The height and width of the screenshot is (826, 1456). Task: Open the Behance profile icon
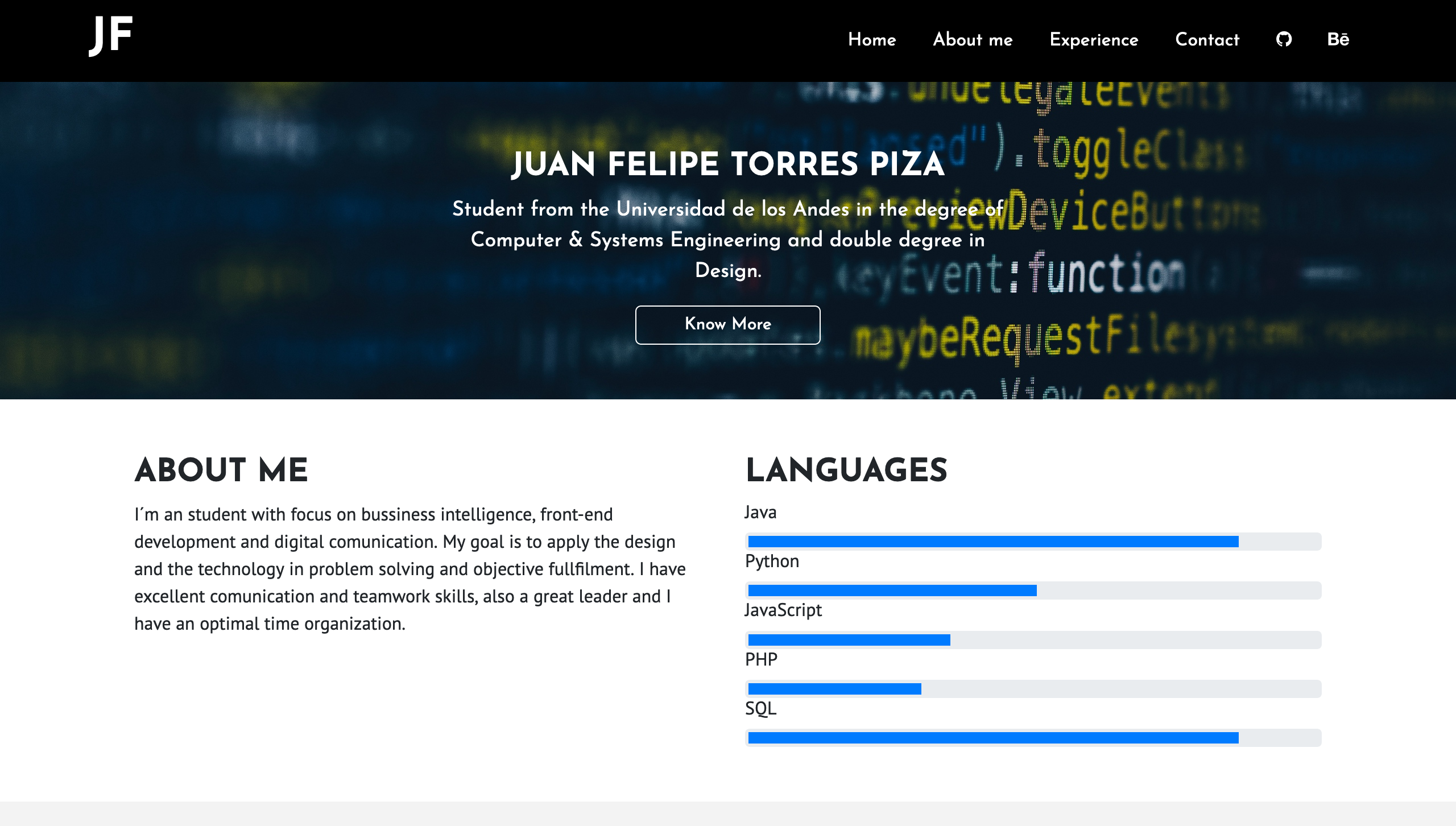point(1338,39)
